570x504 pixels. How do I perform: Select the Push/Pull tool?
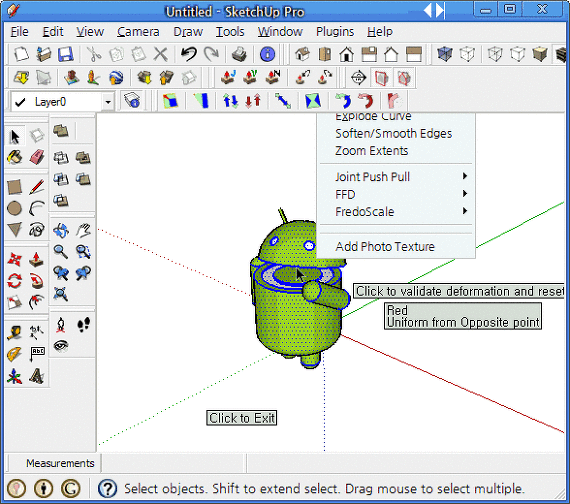[37, 260]
